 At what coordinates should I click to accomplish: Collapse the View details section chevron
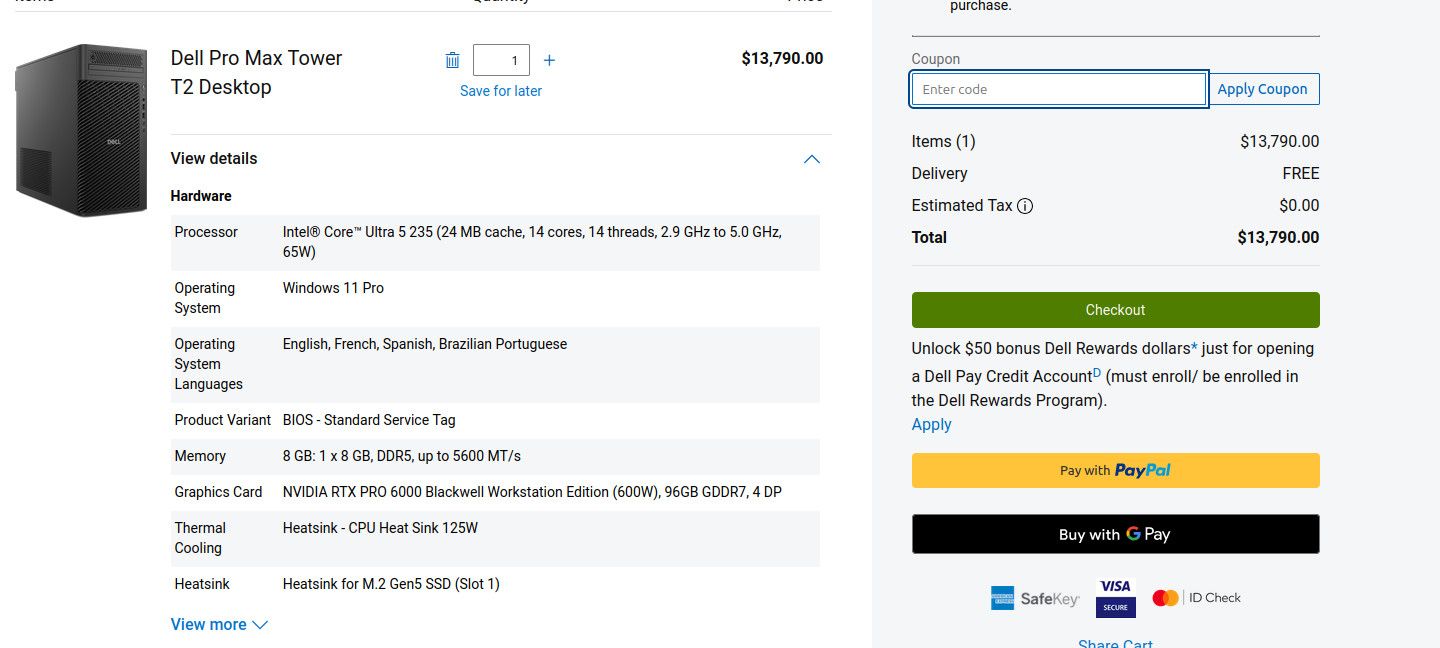(812, 159)
